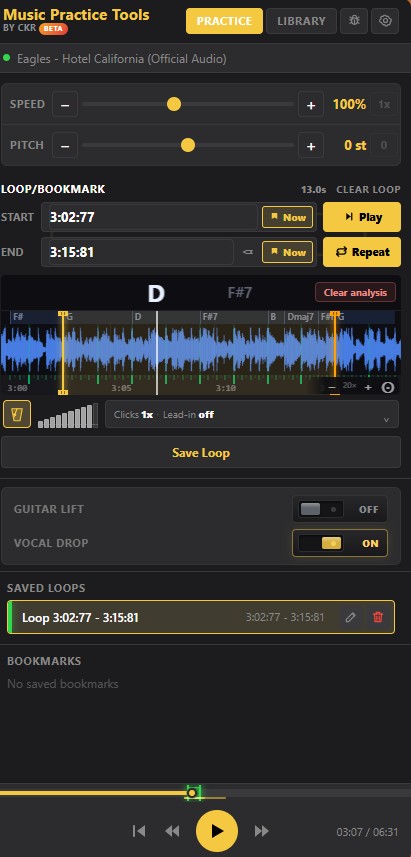Decrease speed with the minus button
The height and width of the screenshot is (857, 411).
coord(65,104)
